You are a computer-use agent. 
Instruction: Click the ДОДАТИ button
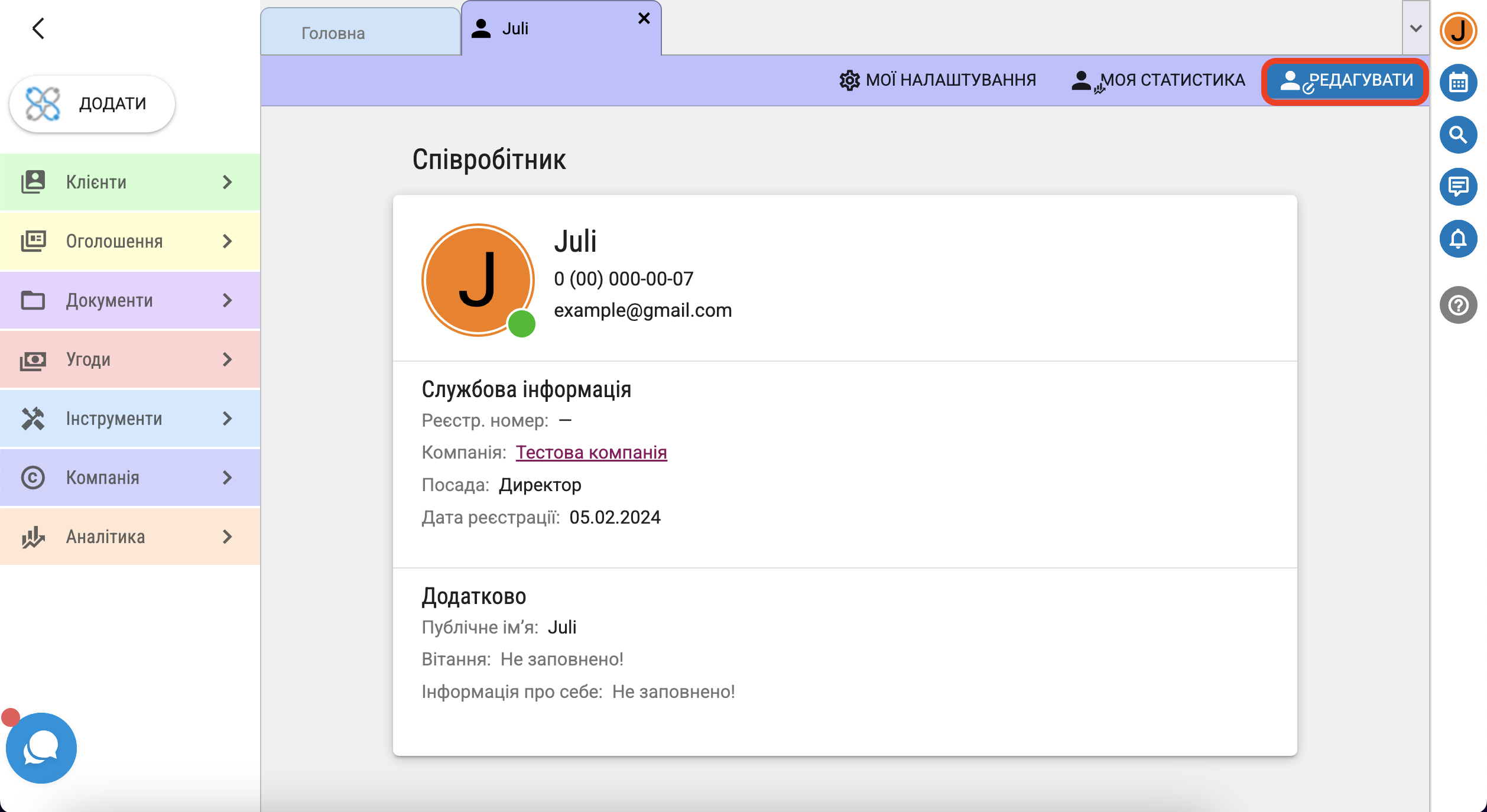(92, 104)
